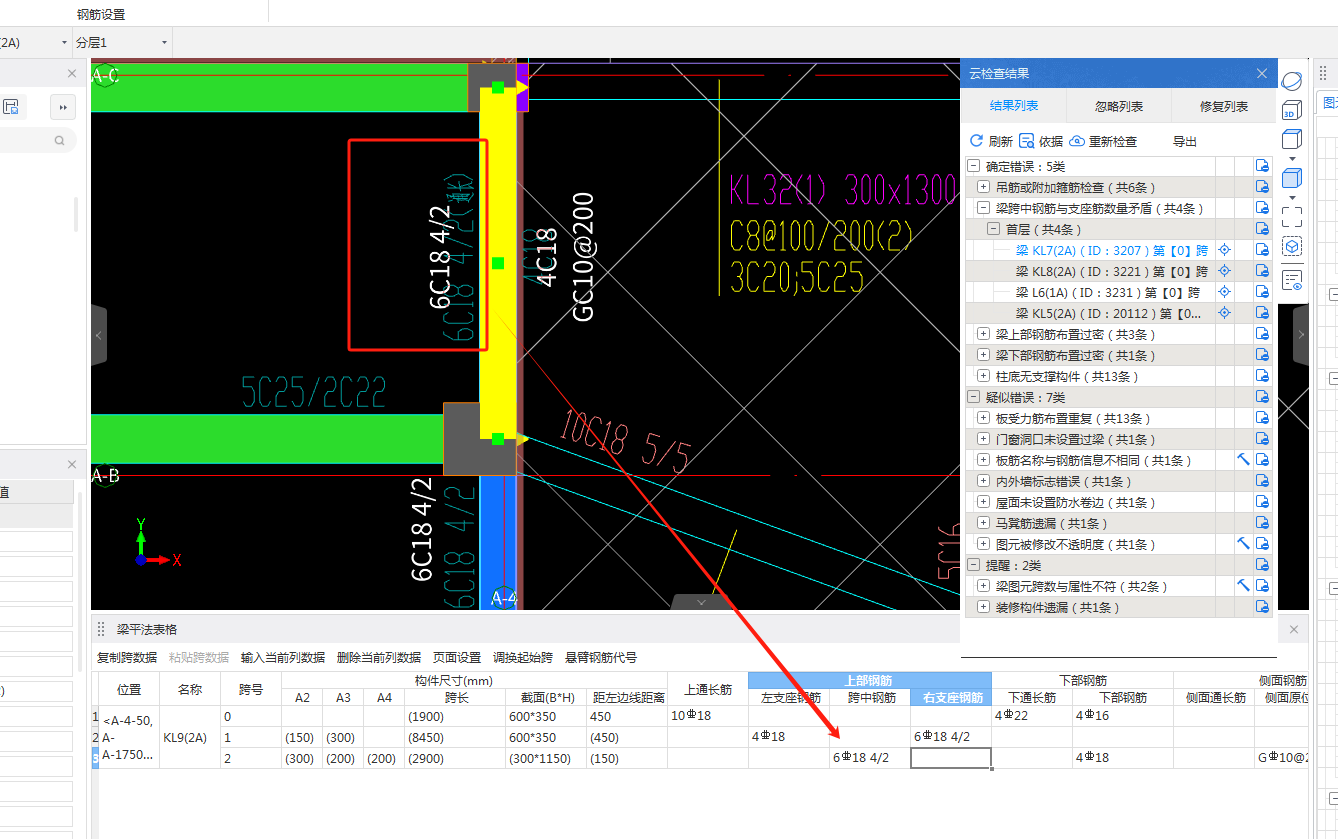Image resolution: width=1338 pixels, height=839 pixels.
Task: Click ignore icon in 马凳筋遗漏 row
Action: coord(1262,523)
